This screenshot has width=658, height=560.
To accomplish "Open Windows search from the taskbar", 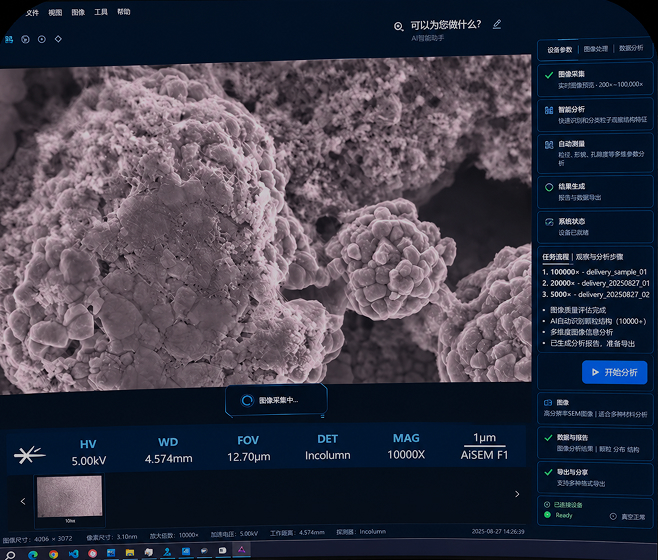I will [10, 555].
